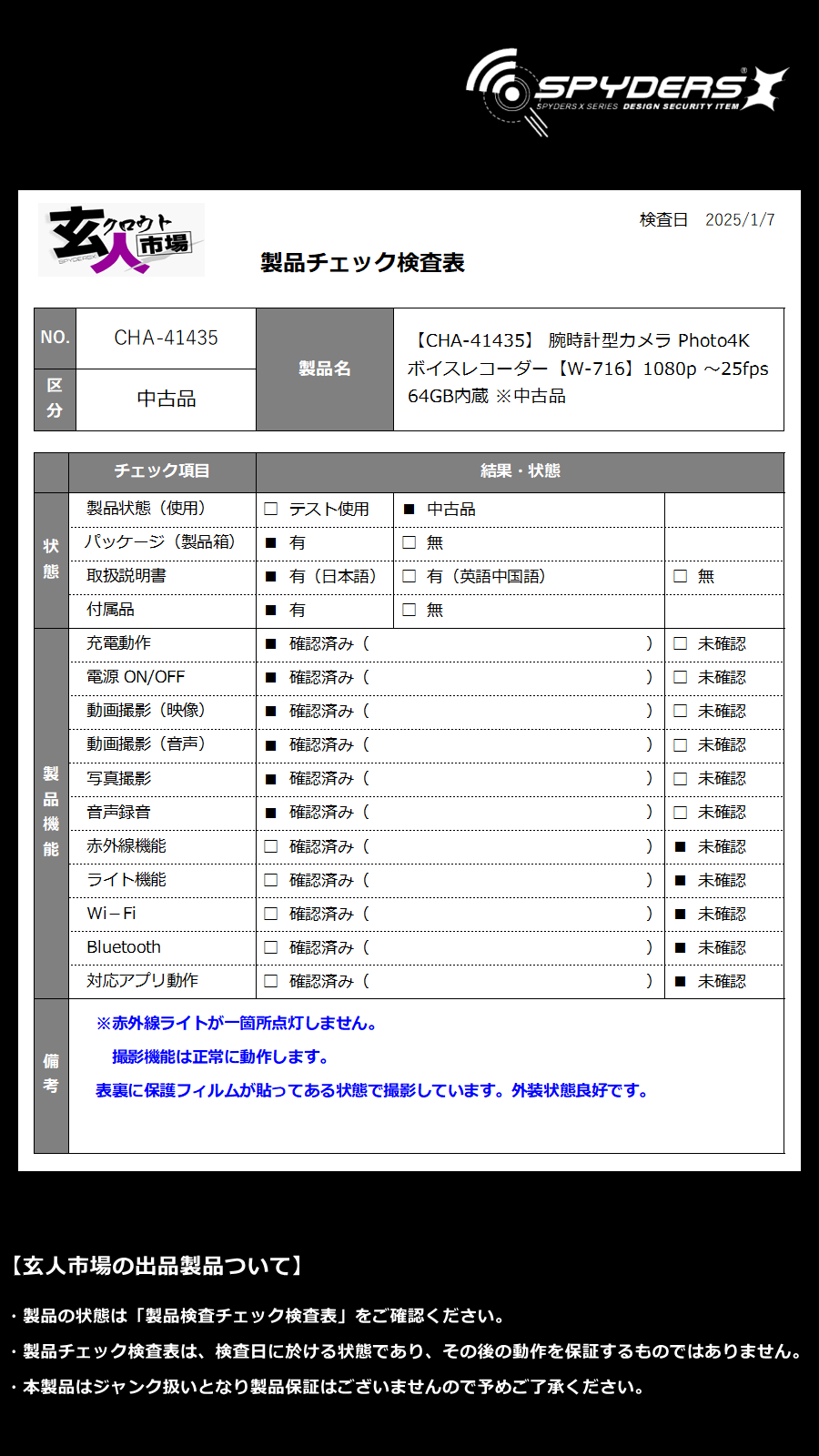The image size is (819, 1456).
Task: Click the 製品チェック検査表 title
Action: (362, 263)
